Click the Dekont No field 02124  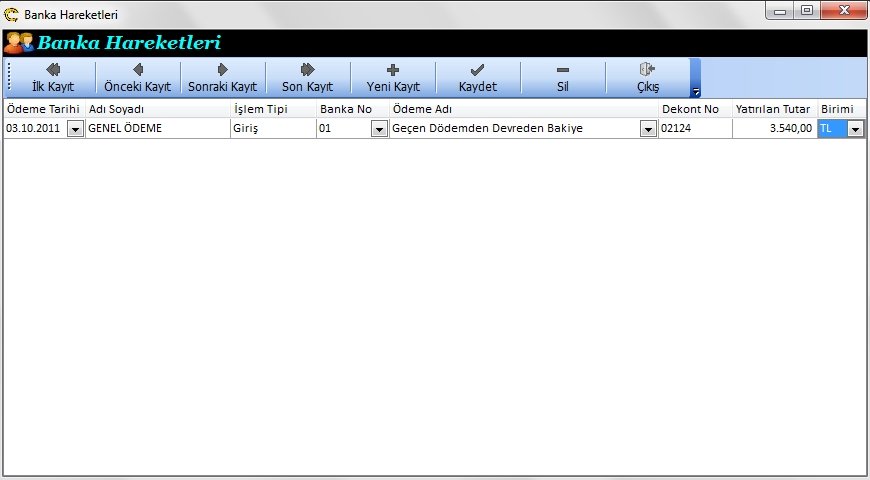tap(694, 129)
